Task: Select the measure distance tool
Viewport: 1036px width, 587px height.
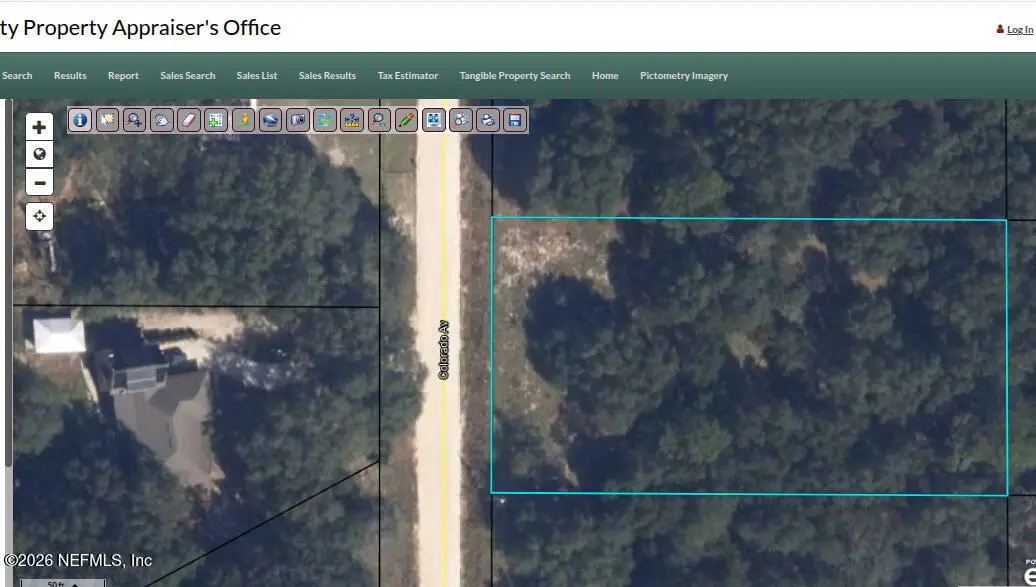Action: tap(351, 119)
